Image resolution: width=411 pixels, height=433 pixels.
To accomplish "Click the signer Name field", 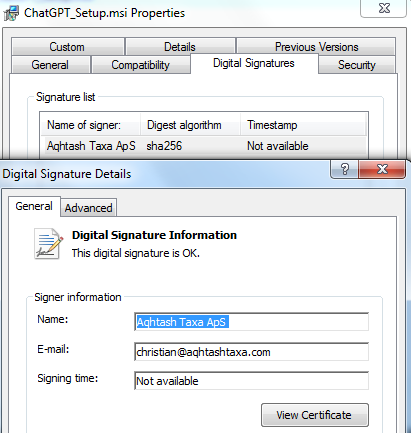I will pos(252,322).
